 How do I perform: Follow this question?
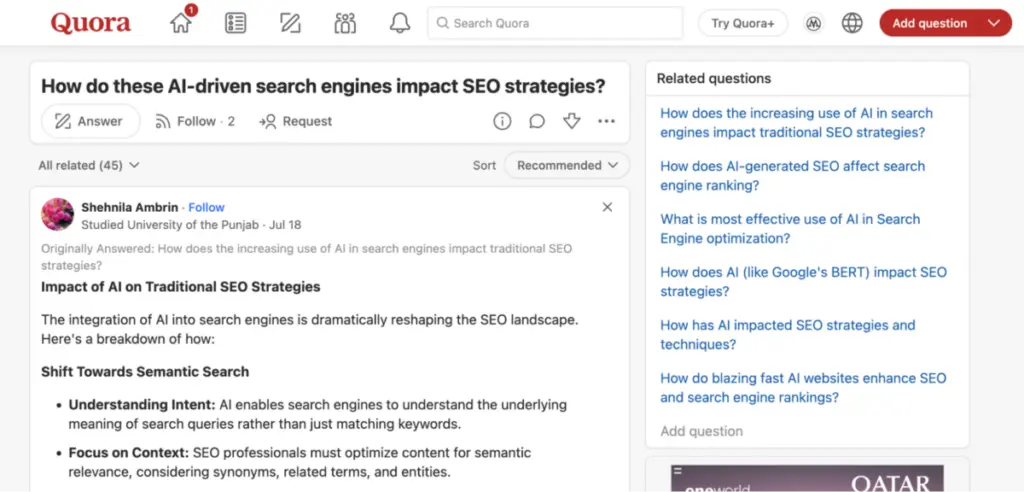pyautogui.click(x=196, y=121)
